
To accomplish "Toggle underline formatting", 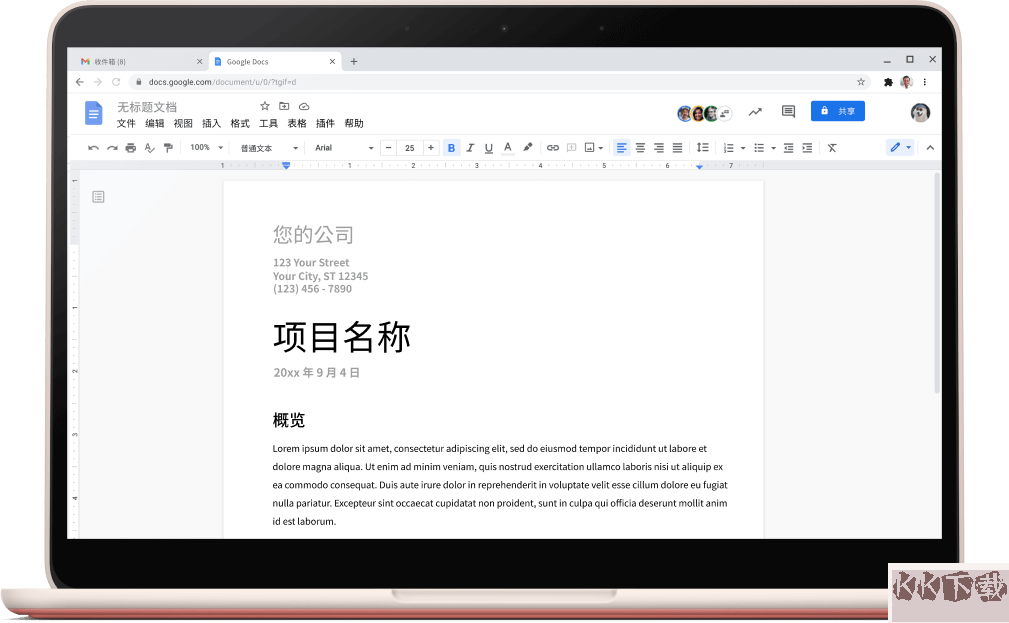I will pos(489,148).
